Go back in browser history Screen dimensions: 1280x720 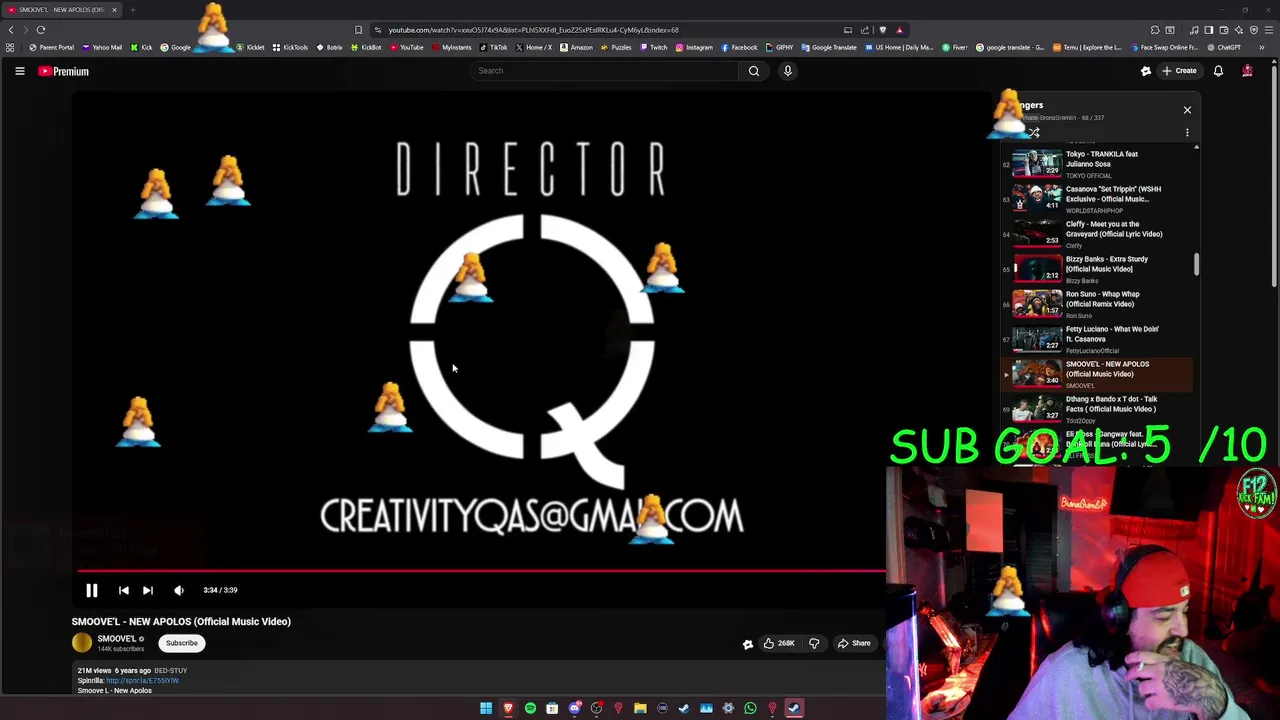(x=11, y=30)
